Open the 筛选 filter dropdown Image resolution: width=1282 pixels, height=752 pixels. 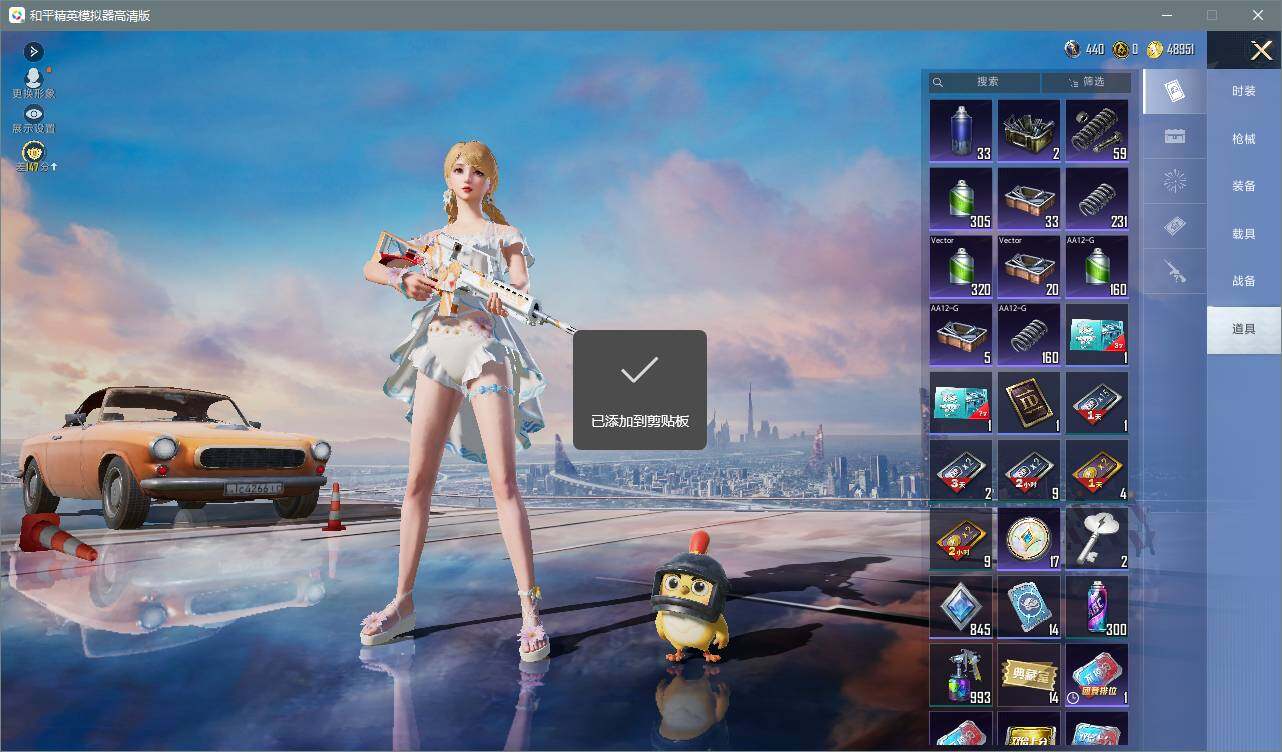tap(1087, 82)
